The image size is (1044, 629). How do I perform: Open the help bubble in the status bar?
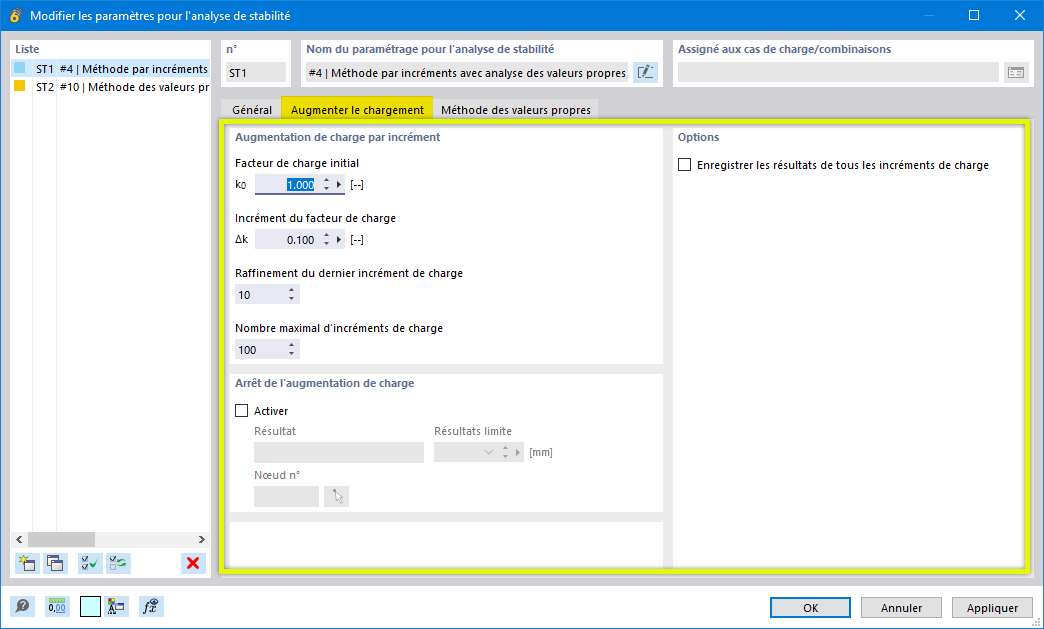(22, 607)
